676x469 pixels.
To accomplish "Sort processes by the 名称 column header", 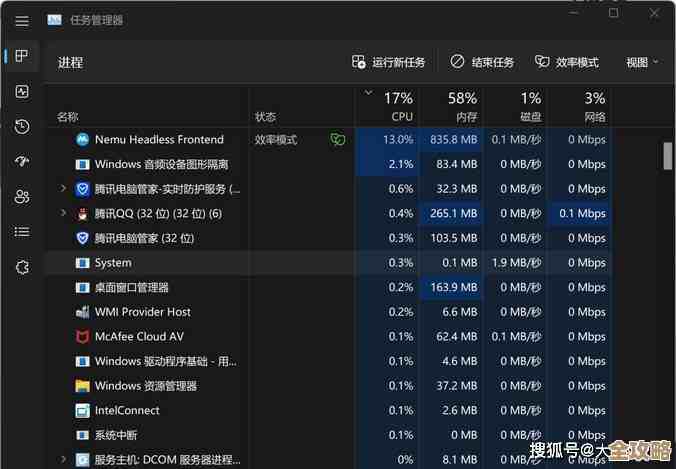I will tap(67, 117).
